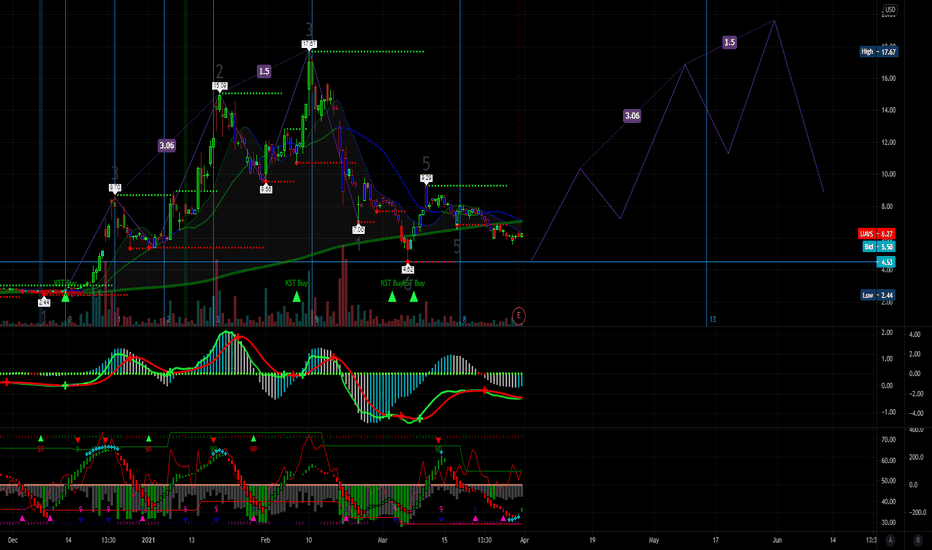This screenshot has height=550, width=932.
Task: Click the 2021 label on the time axis
Action: click(148, 540)
